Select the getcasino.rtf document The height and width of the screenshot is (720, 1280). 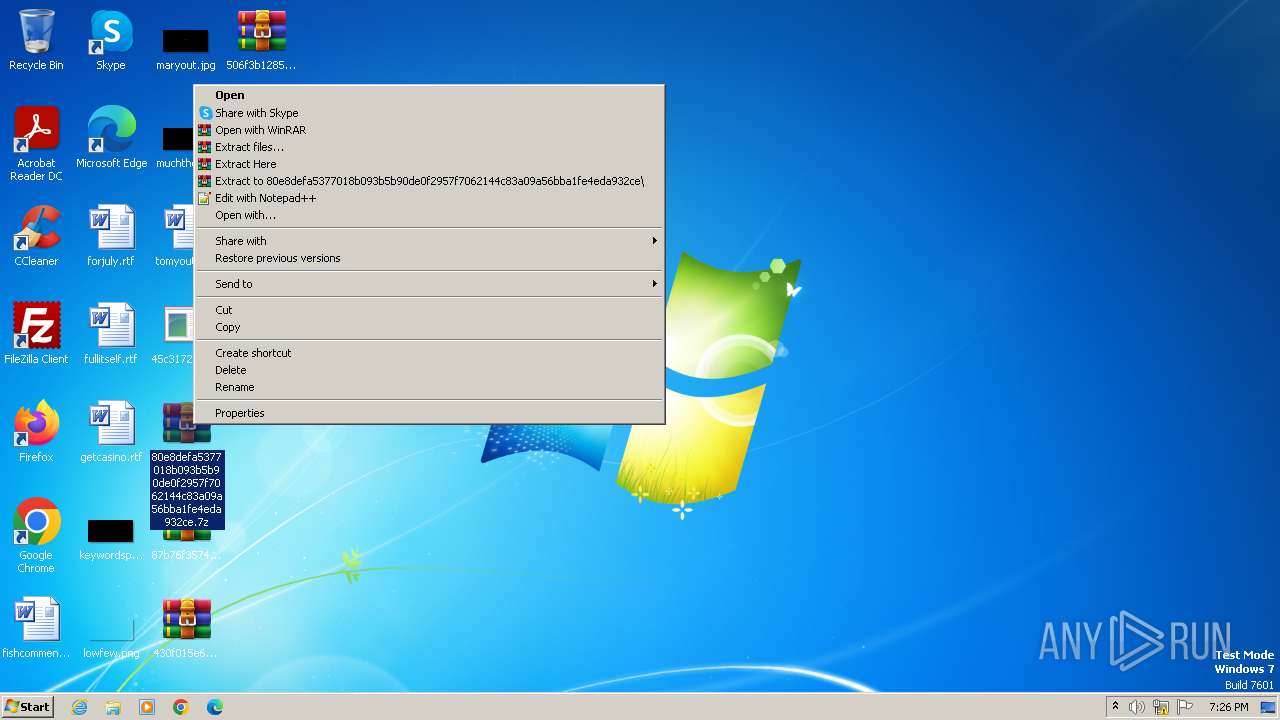pos(111,433)
